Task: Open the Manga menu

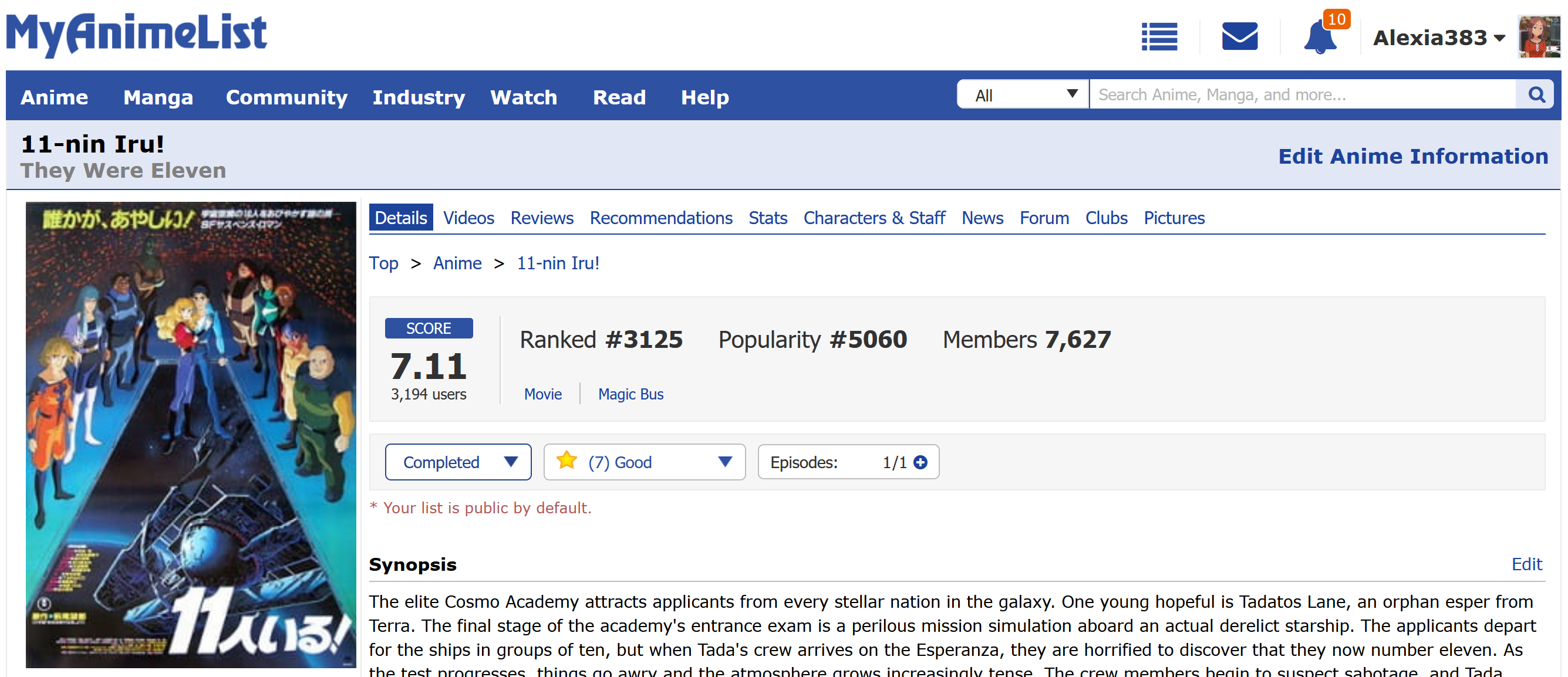Action: tap(159, 97)
